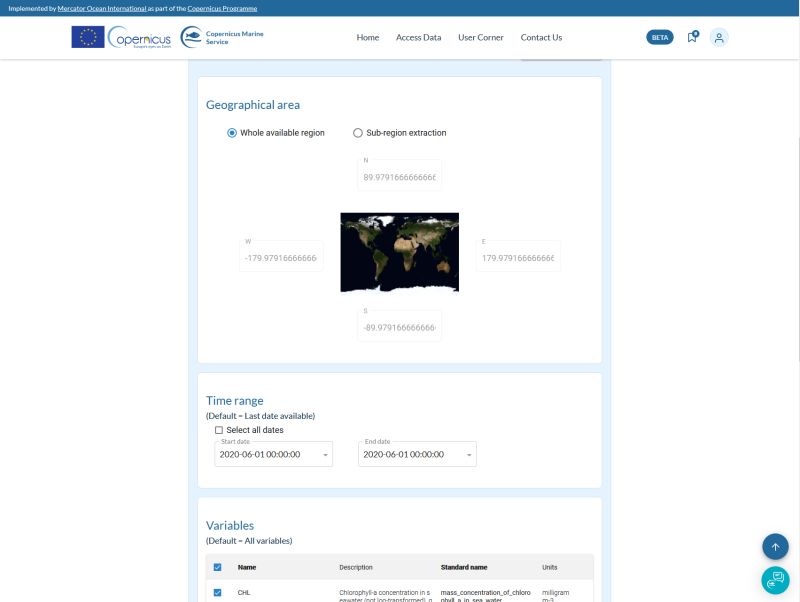The width and height of the screenshot is (800, 602).
Task: Uncheck the CHL variable checkbox
Action: click(218, 591)
